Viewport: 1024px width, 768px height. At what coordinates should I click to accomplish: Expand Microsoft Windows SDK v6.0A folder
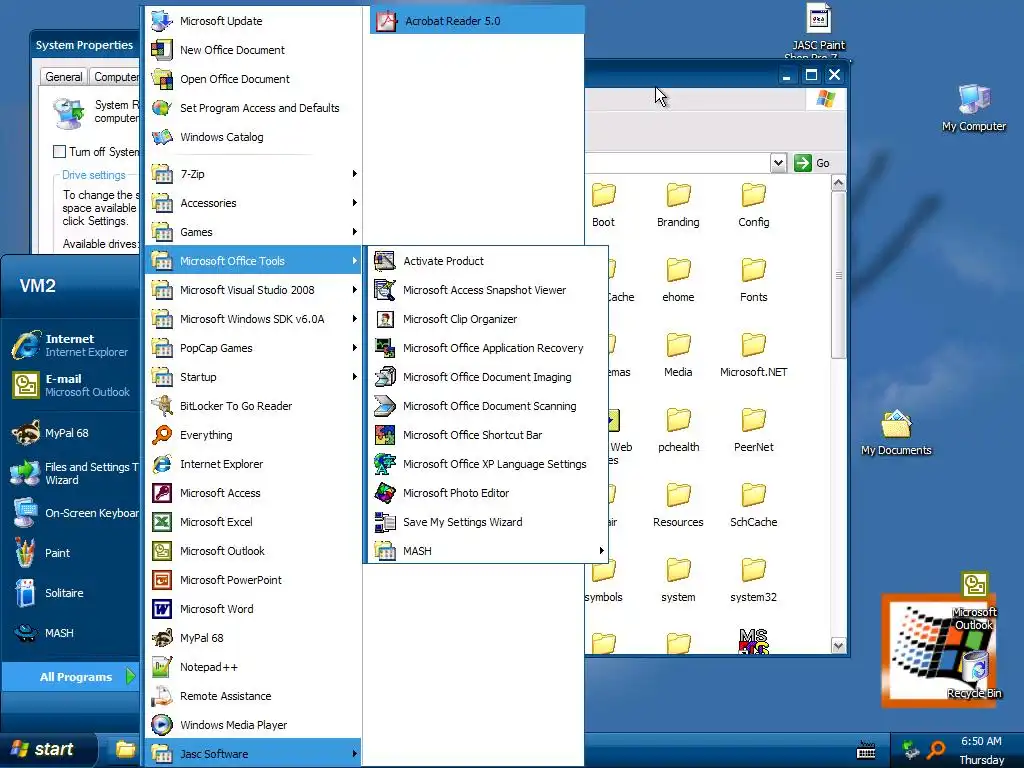[x=253, y=319]
